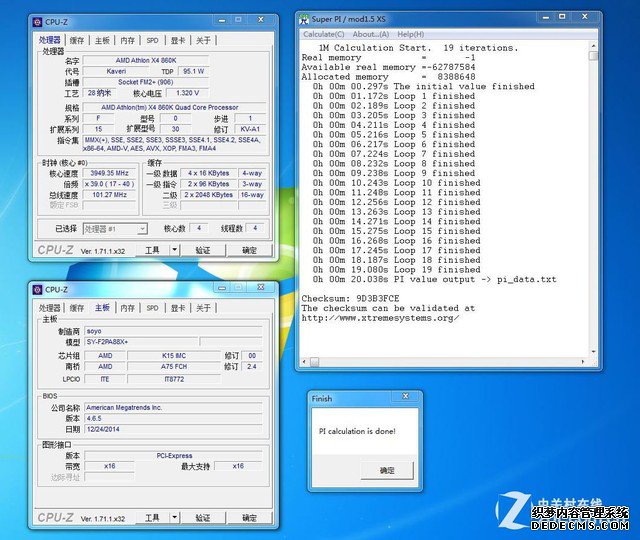This screenshot has height=540, width=640.
Task: Click the AMD Athlon X4 860K name field
Action: (x=146, y=60)
